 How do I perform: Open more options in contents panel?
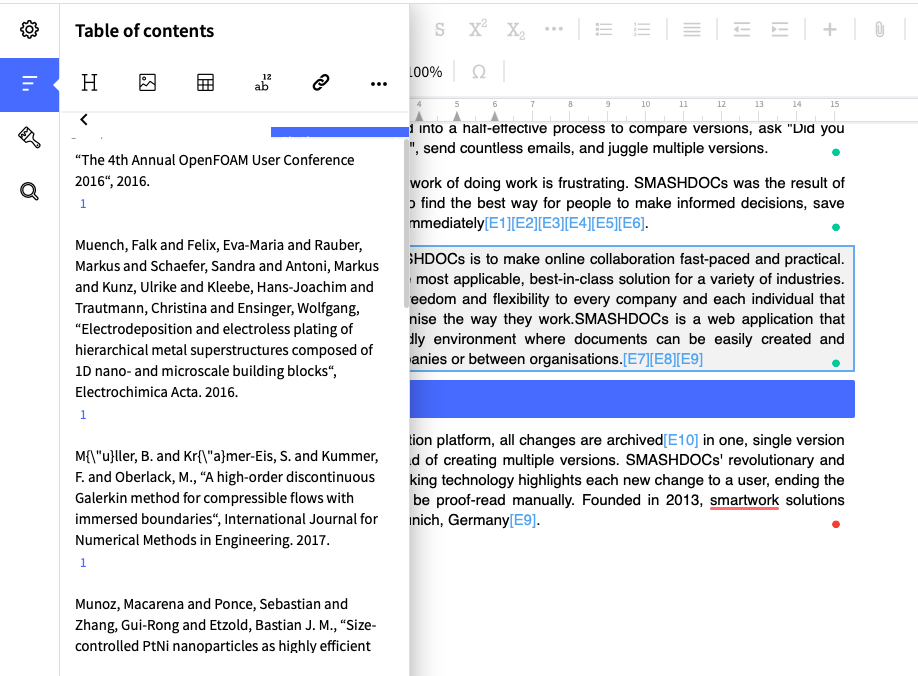pyautogui.click(x=379, y=84)
